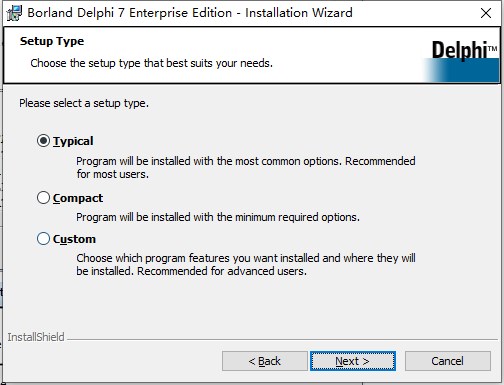
Task: Enable the Custom radio button
Action: tap(43, 239)
